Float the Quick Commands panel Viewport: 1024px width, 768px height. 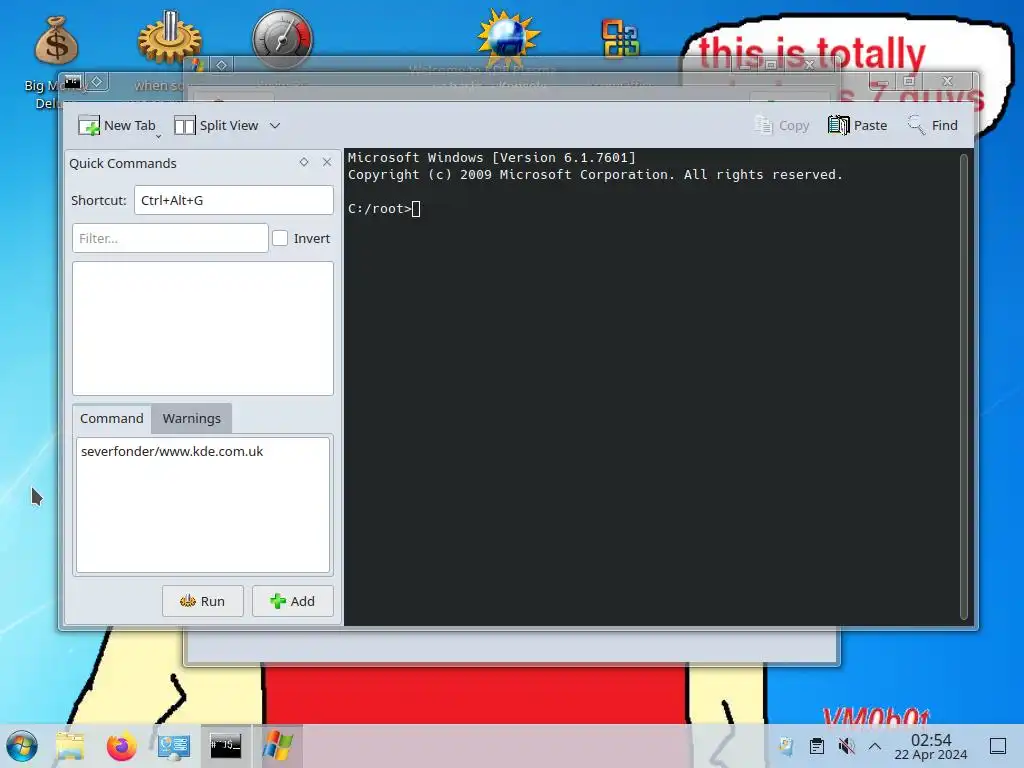(x=304, y=162)
